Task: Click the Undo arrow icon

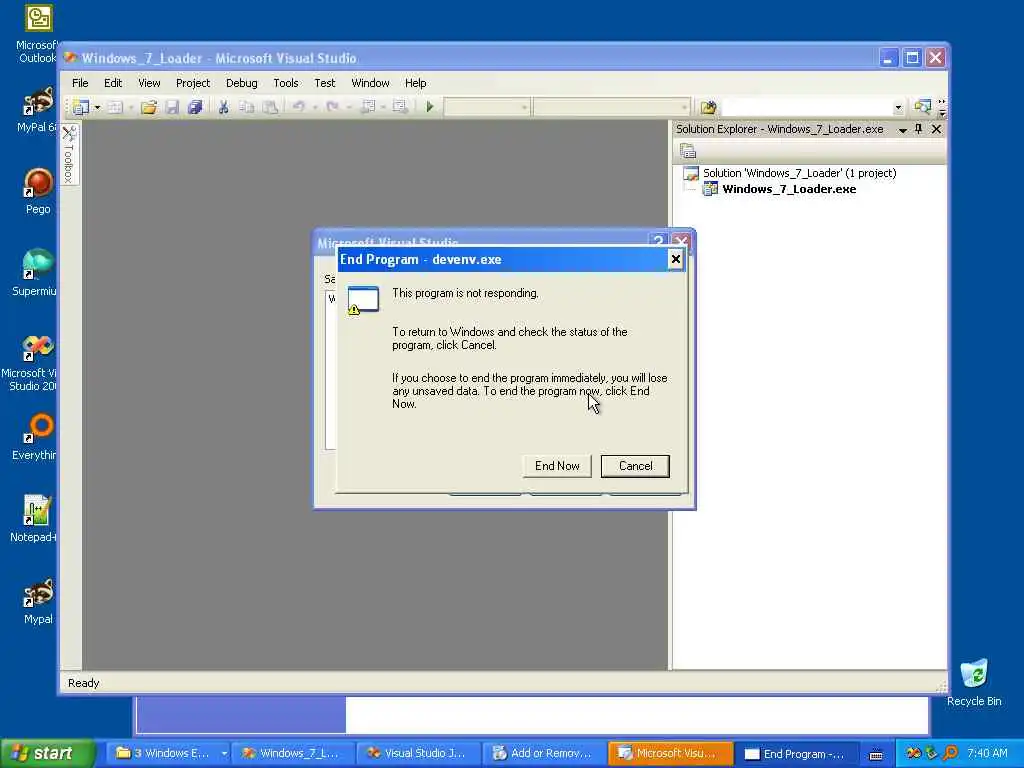Action: [298, 106]
